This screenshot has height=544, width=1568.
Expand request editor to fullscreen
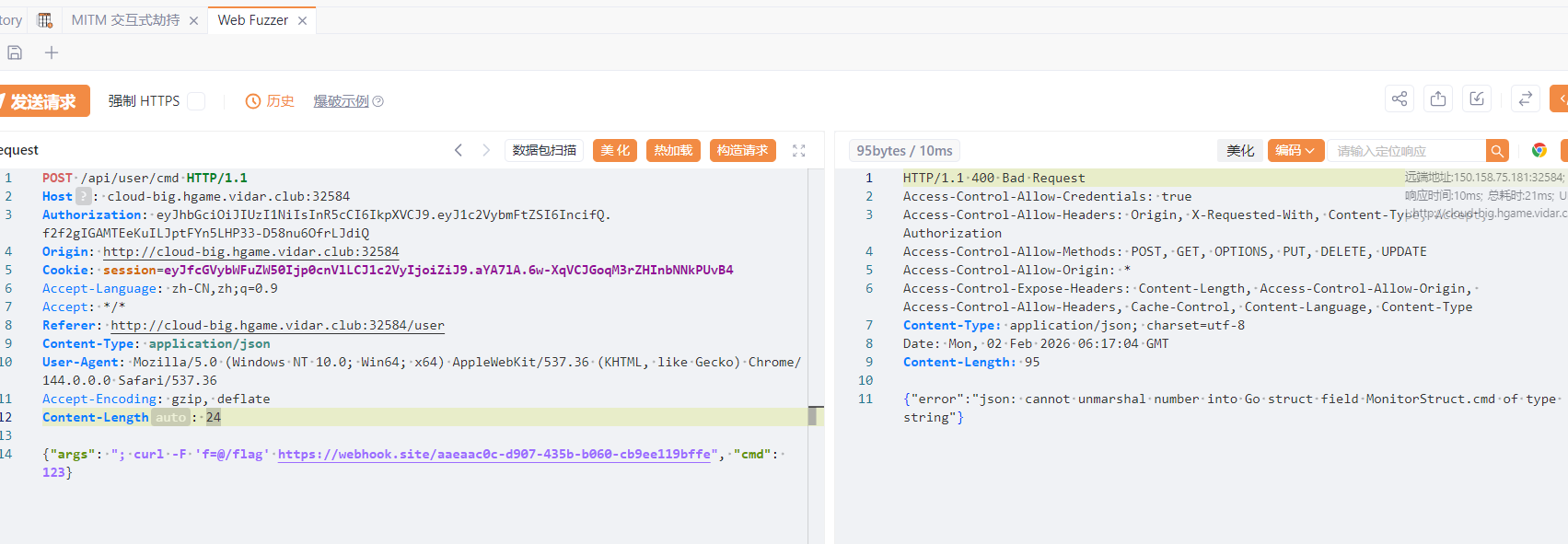click(x=798, y=150)
